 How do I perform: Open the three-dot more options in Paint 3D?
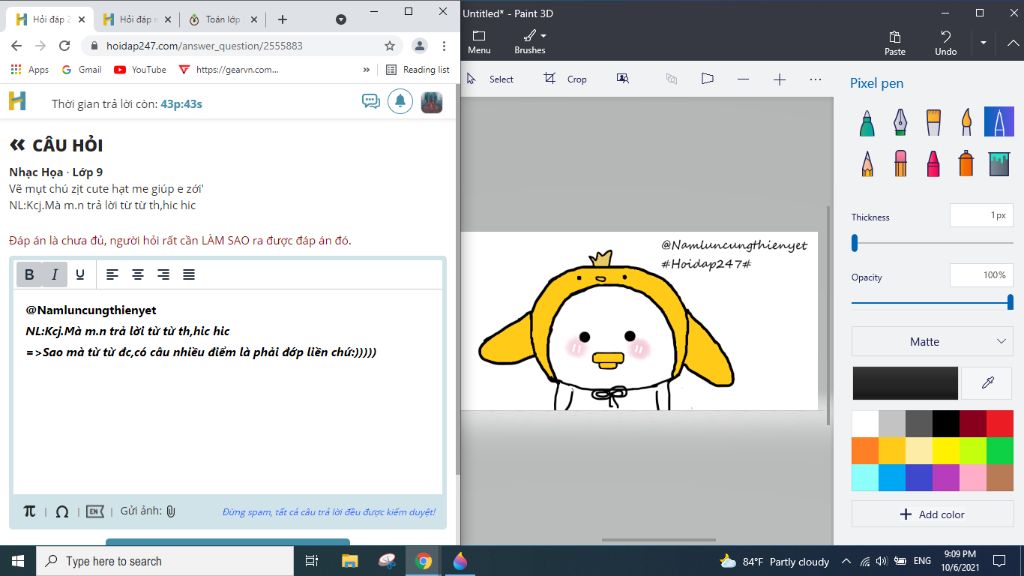(x=815, y=79)
